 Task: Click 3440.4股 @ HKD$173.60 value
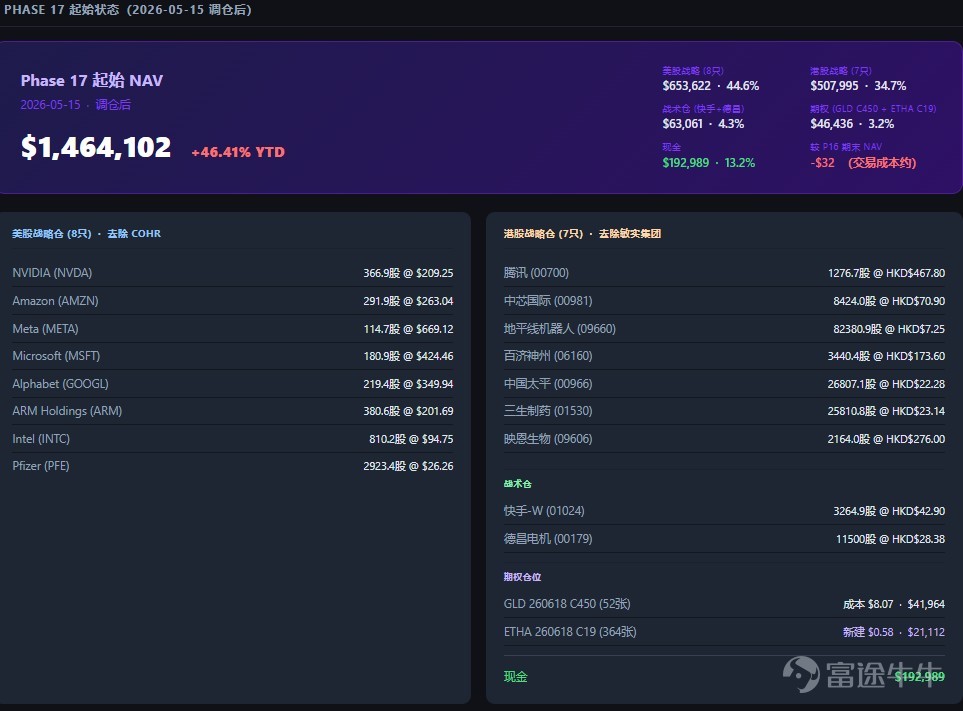886,356
